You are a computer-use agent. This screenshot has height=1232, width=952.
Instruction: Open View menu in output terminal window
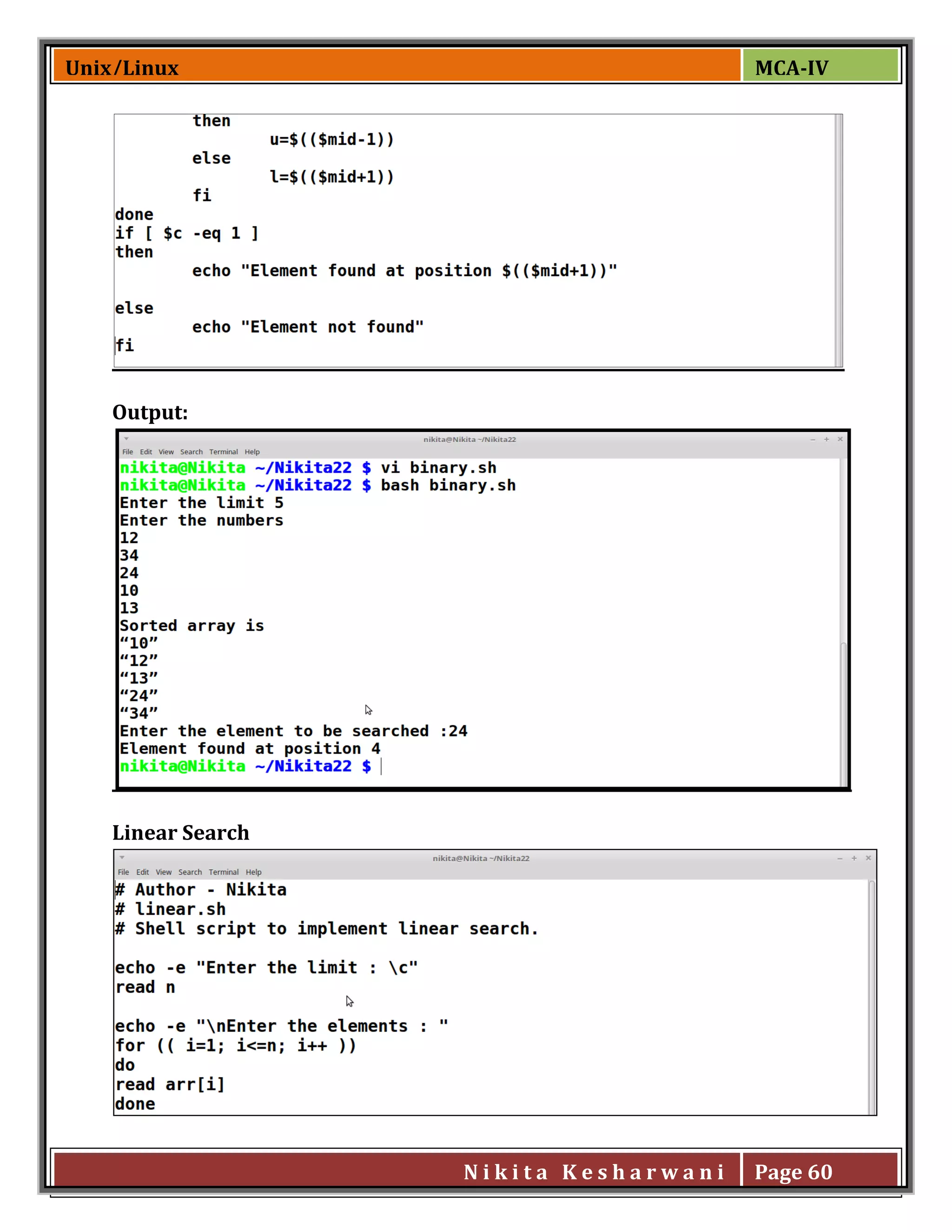coord(166,452)
